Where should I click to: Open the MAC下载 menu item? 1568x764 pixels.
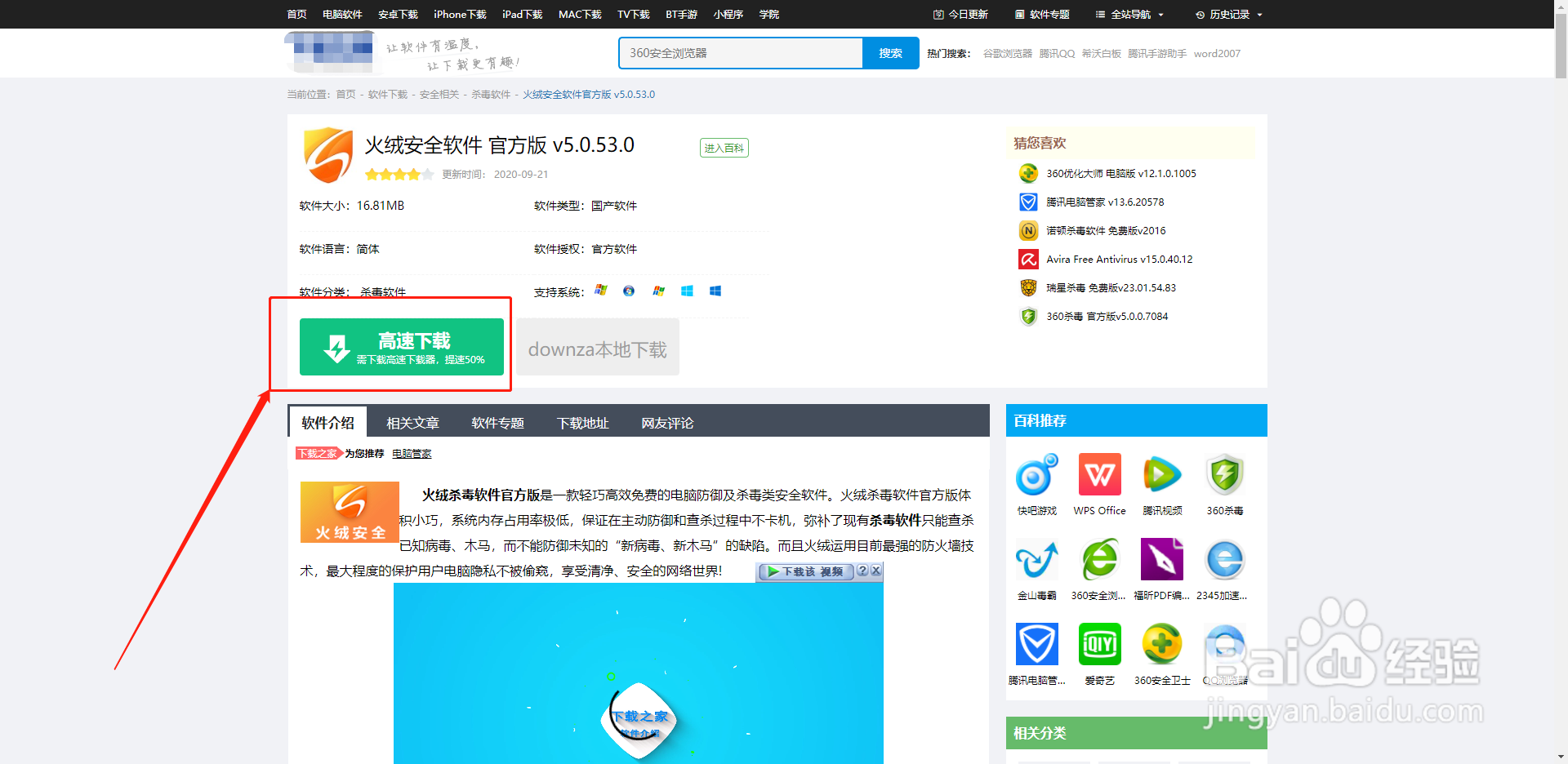(580, 14)
